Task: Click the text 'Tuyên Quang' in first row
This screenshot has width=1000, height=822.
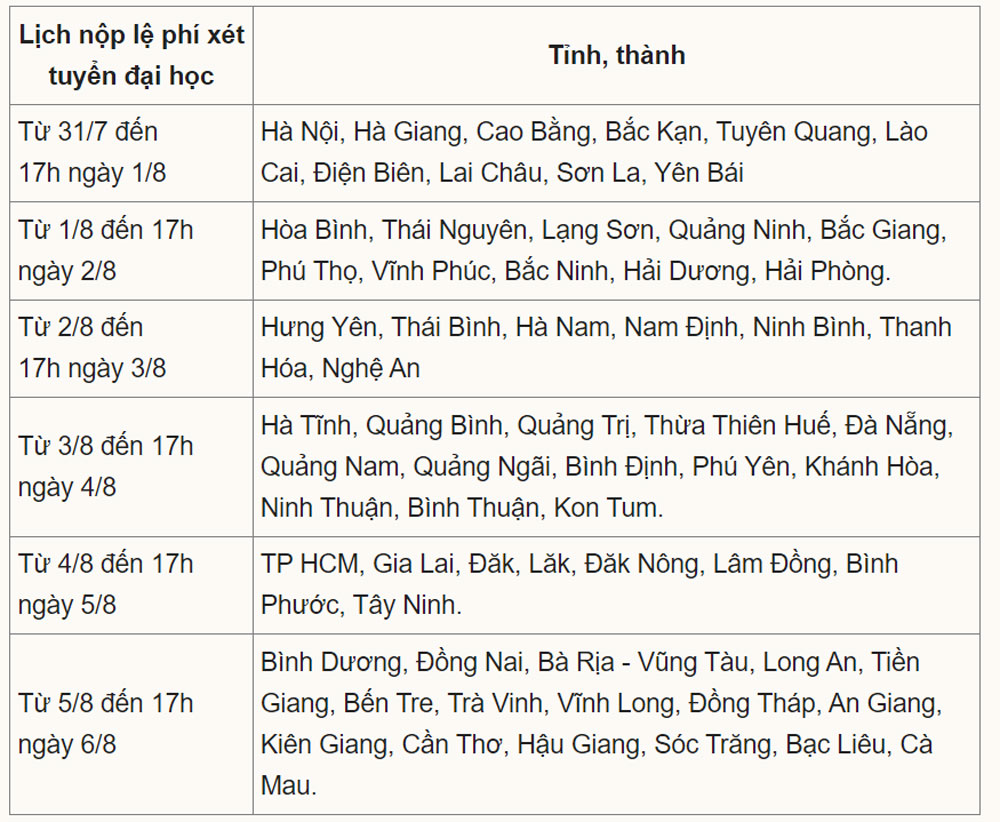Action: tap(791, 133)
